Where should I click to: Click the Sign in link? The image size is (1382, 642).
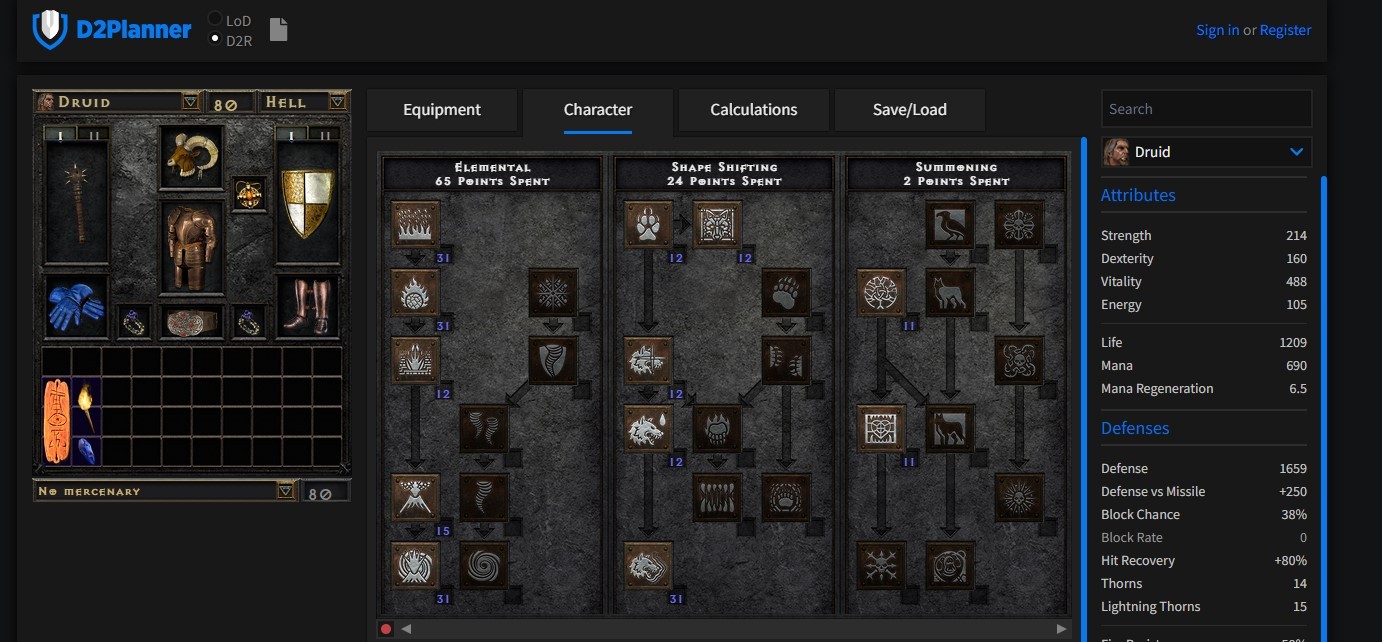click(x=1217, y=30)
